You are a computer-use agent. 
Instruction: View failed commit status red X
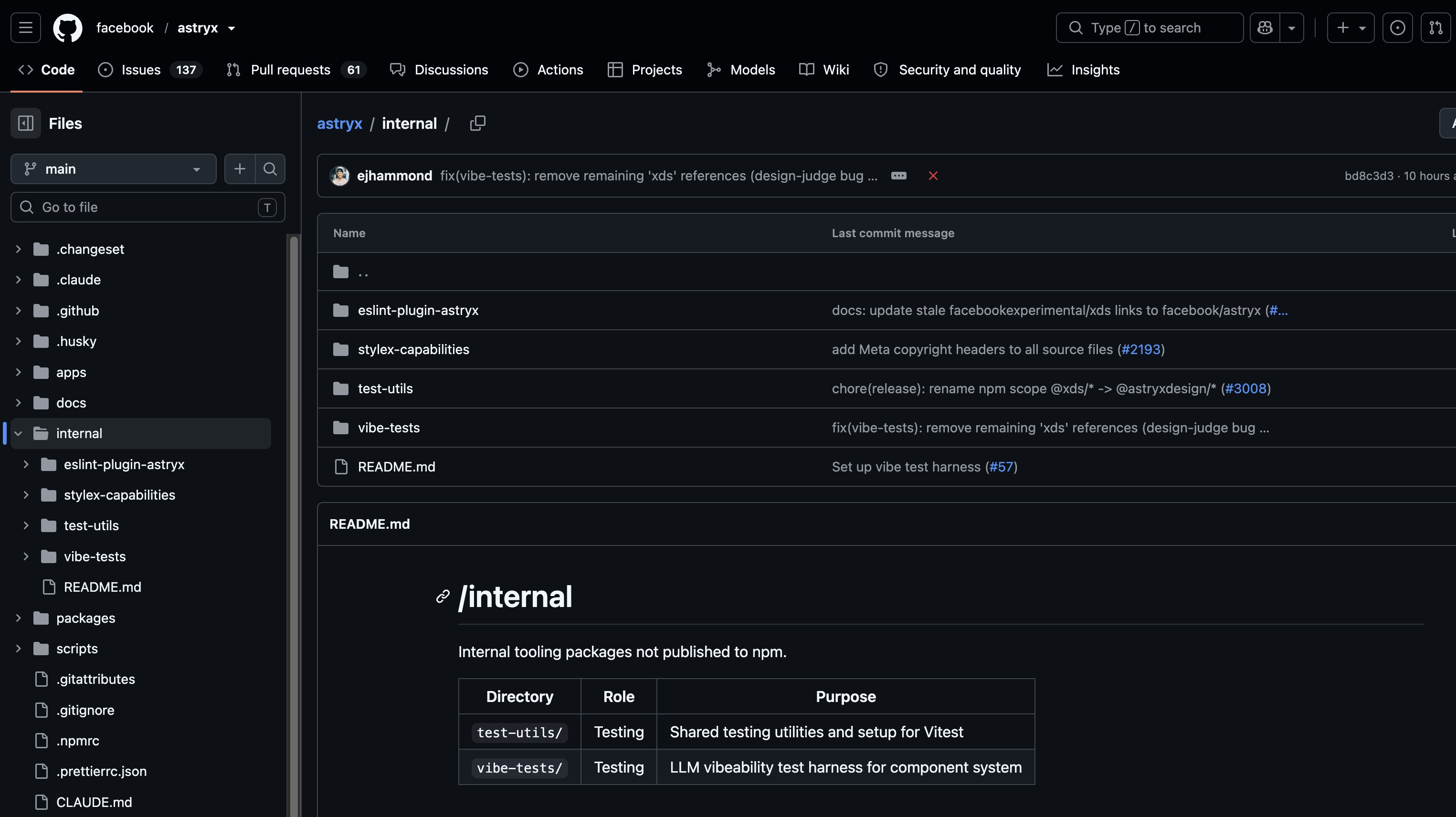pyautogui.click(x=933, y=176)
